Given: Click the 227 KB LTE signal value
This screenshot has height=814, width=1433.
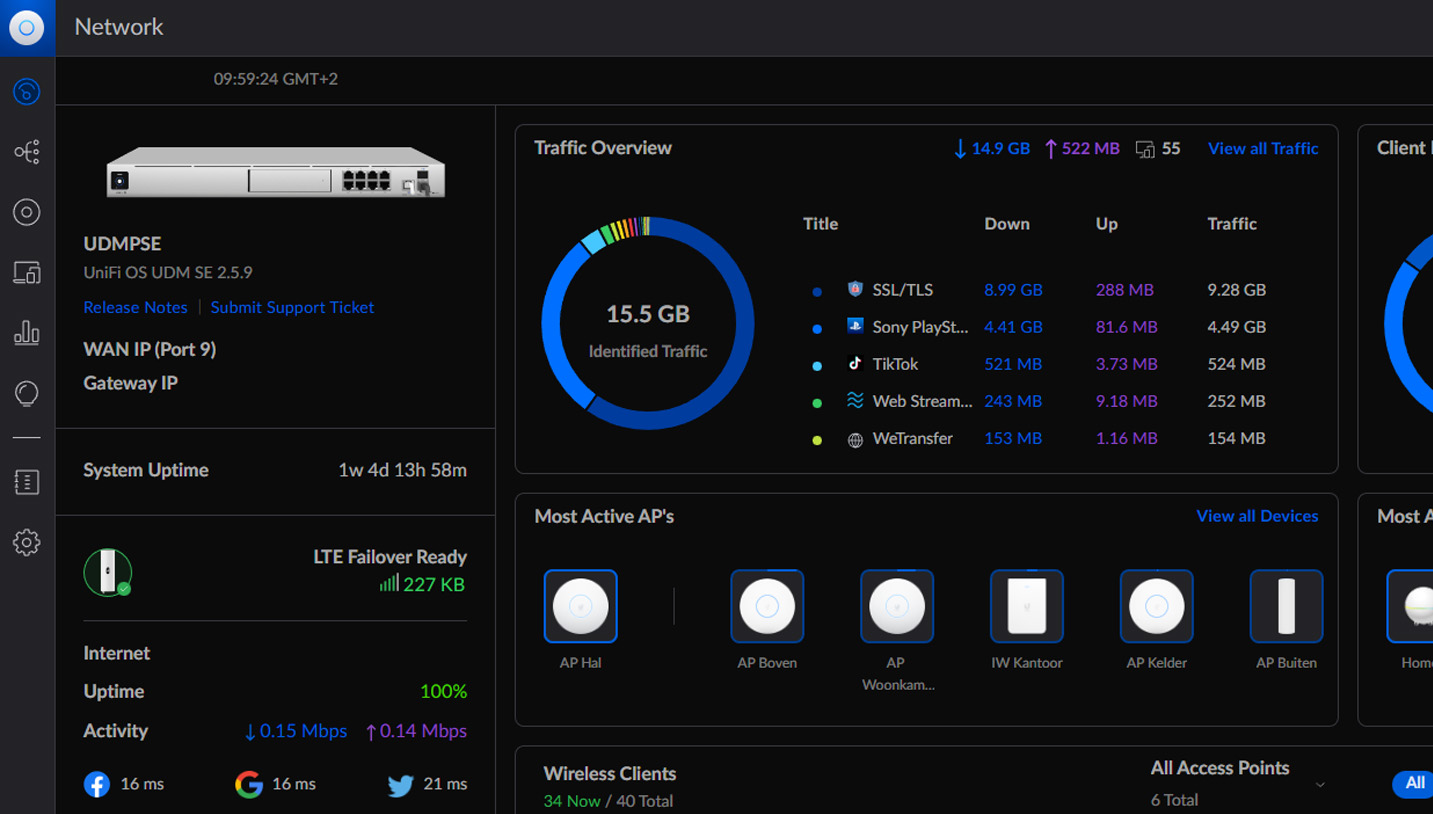Looking at the screenshot, I should pos(434,584).
